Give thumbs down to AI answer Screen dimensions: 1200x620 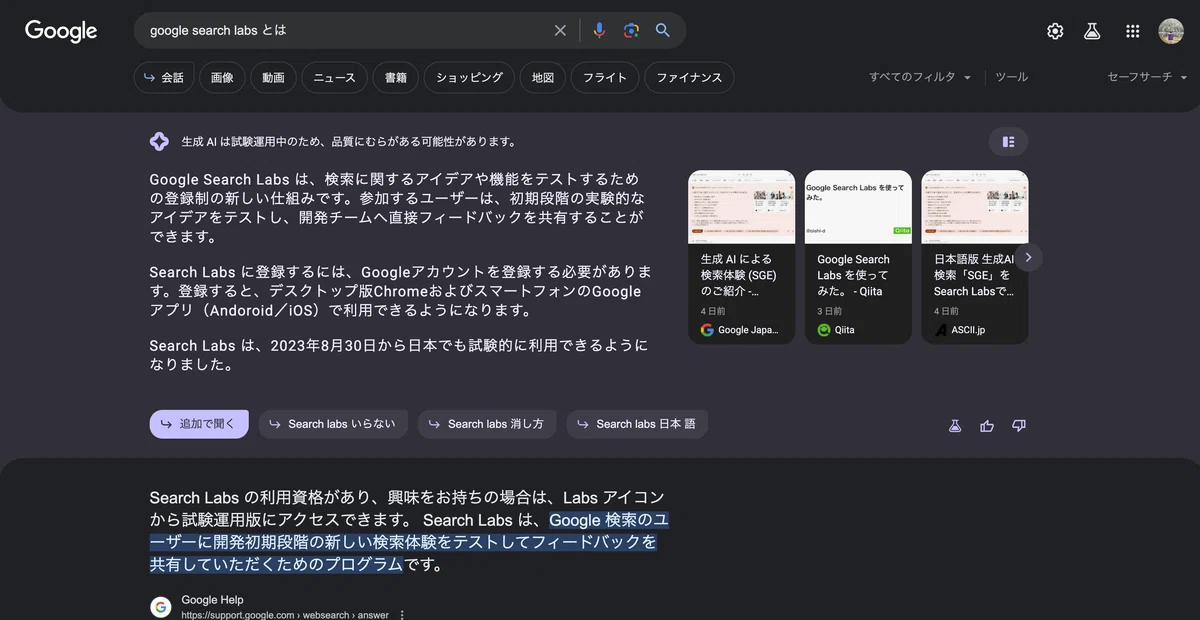click(1019, 426)
